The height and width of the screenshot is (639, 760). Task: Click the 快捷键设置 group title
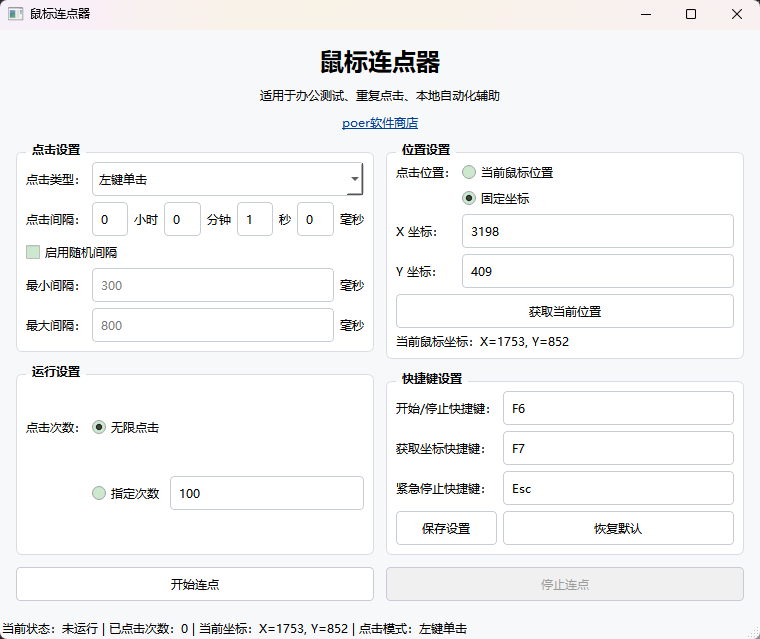point(432,378)
